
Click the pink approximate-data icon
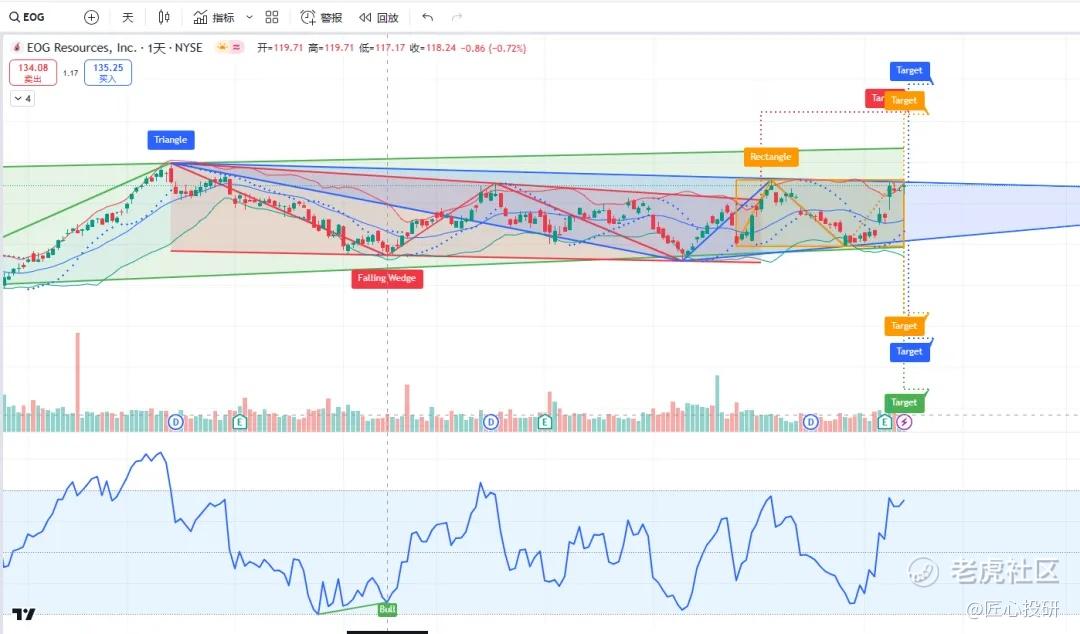click(x=236, y=48)
